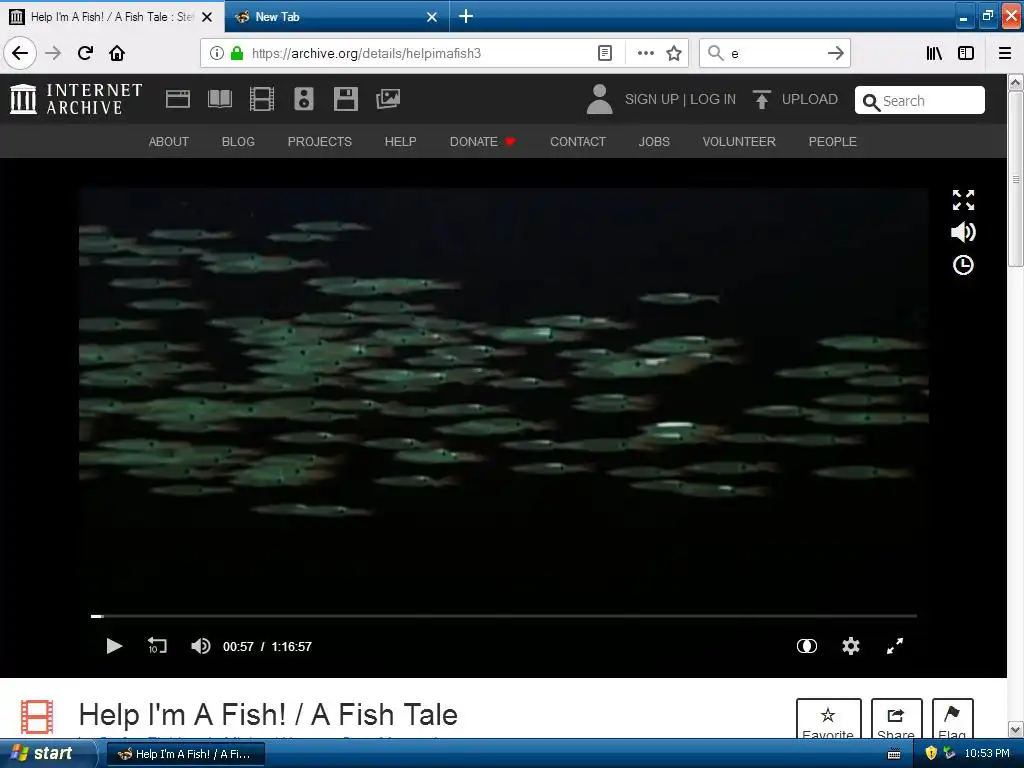The image size is (1024, 768).
Task: Open the JOBS link
Action: click(654, 142)
